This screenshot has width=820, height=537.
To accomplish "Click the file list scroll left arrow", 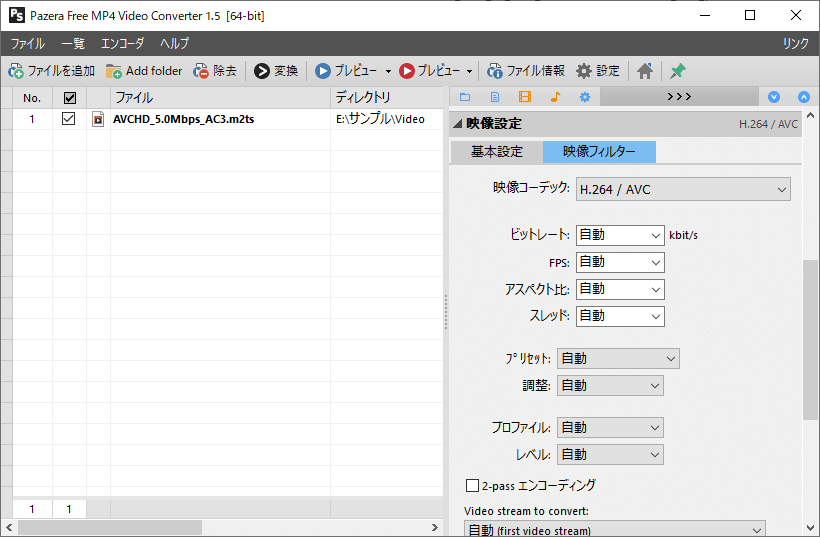I will (8, 528).
